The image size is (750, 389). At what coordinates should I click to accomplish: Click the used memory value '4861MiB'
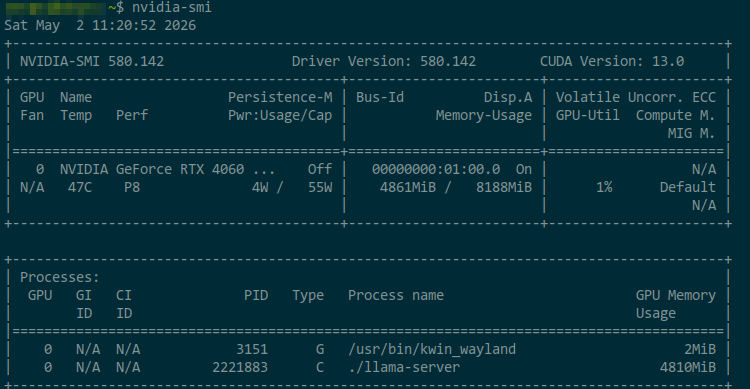pyautogui.click(x=408, y=187)
